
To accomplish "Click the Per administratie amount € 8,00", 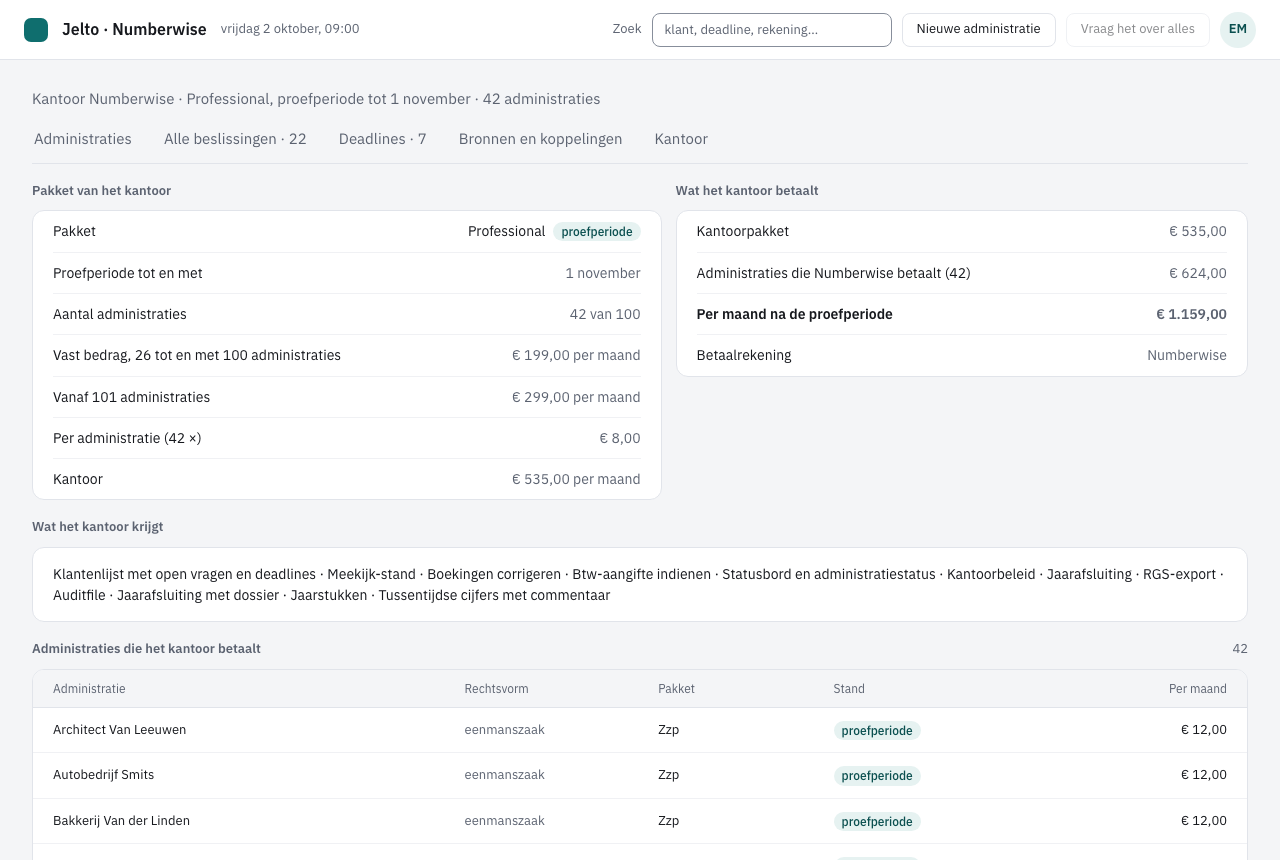I will point(620,438).
